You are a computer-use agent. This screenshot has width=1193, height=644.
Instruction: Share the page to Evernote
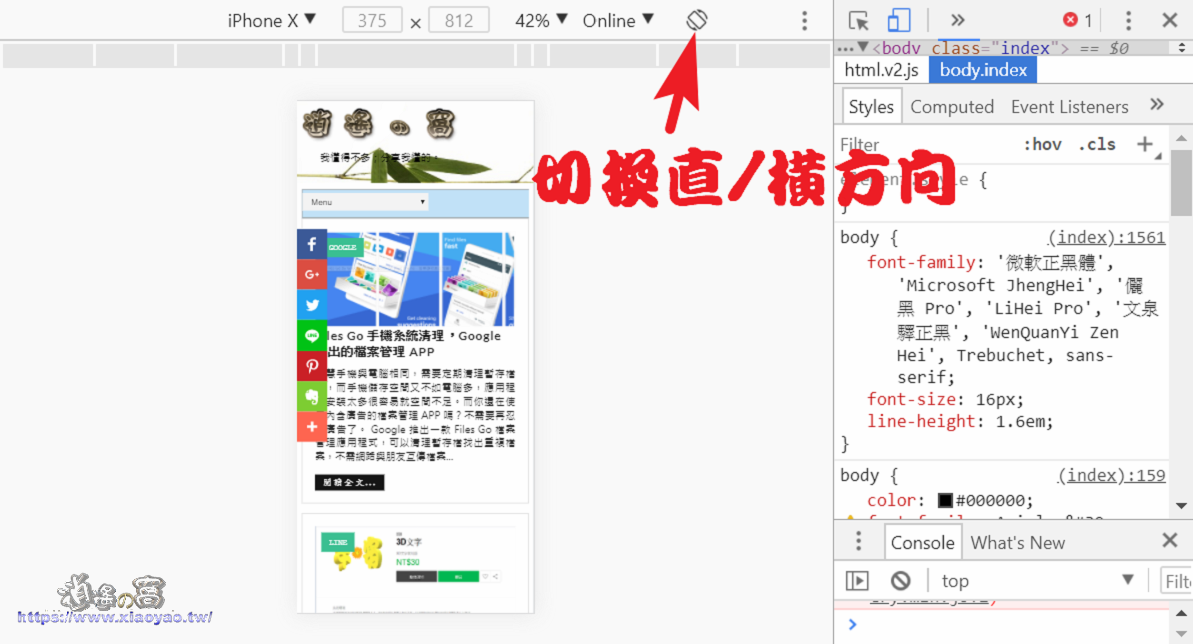pyautogui.click(x=312, y=397)
